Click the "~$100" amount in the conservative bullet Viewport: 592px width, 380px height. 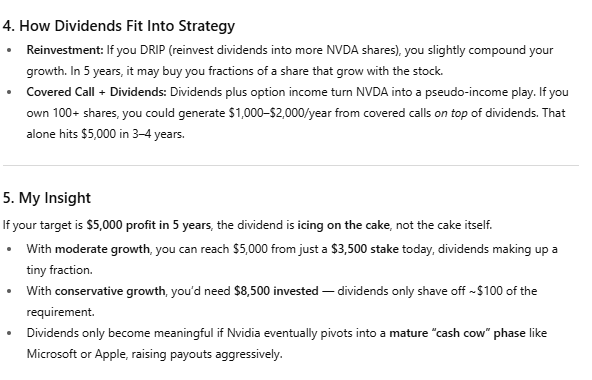pyautogui.click(x=486, y=291)
